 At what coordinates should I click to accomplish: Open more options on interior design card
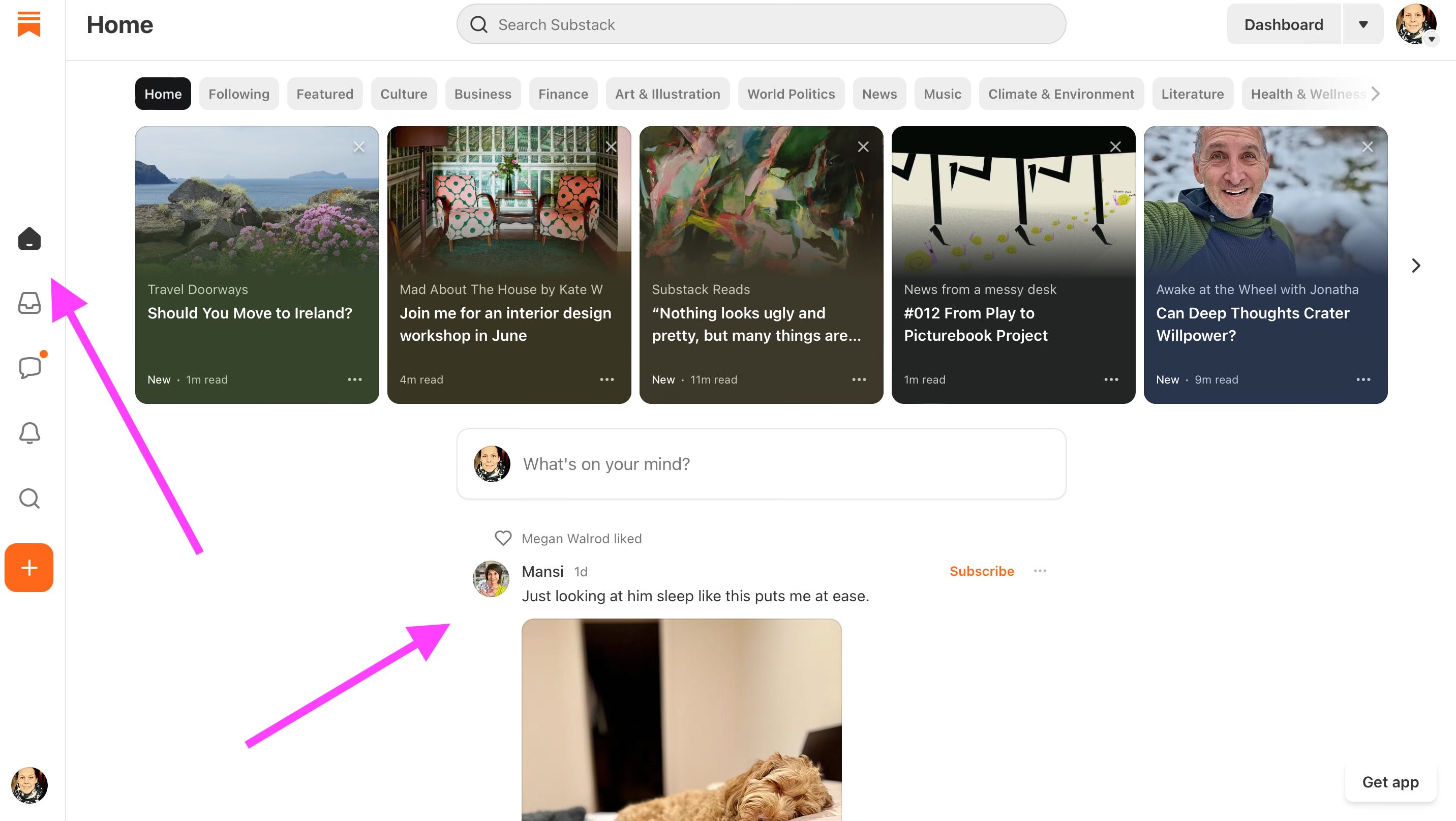(x=607, y=379)
